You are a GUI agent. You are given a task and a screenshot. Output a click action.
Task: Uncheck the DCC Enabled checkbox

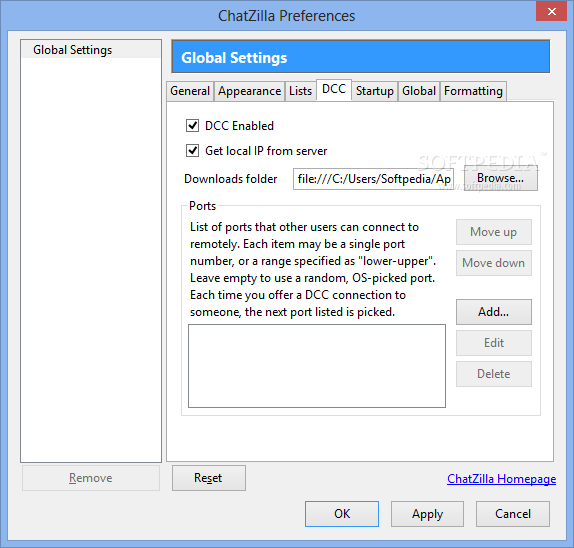[x=193, y=126]
